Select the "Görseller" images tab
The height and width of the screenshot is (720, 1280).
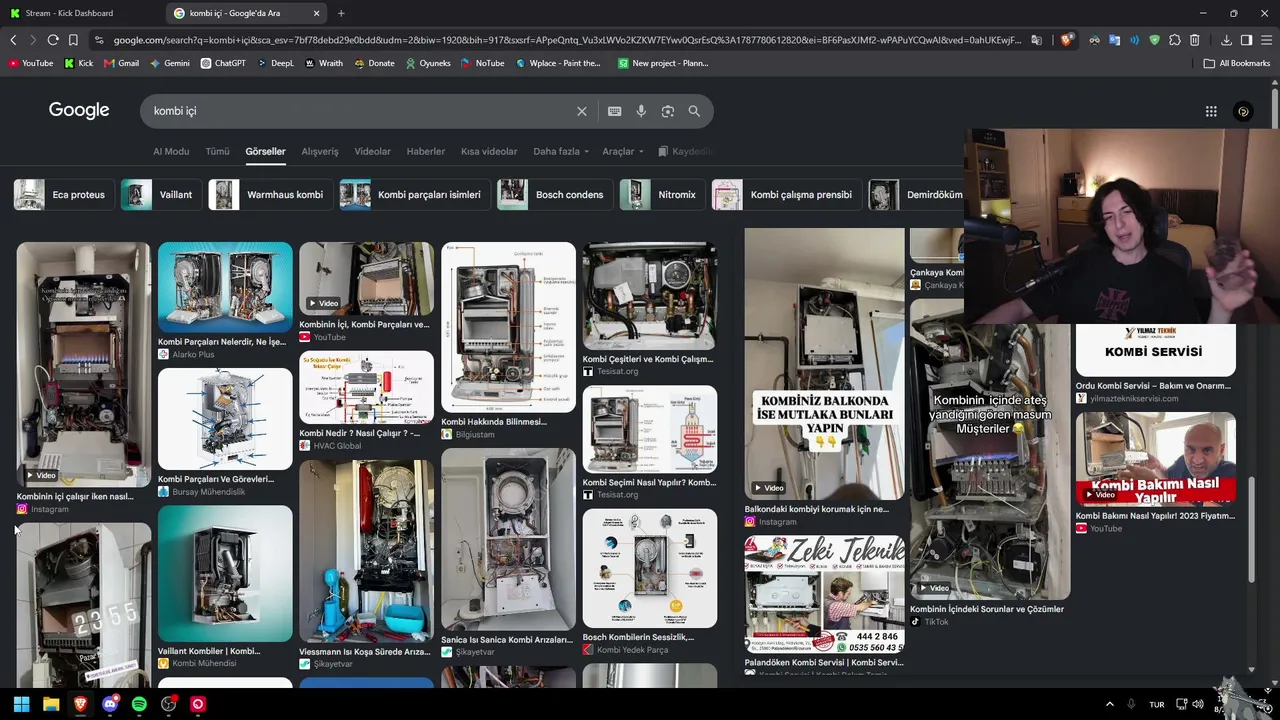[x=265, y=152]
